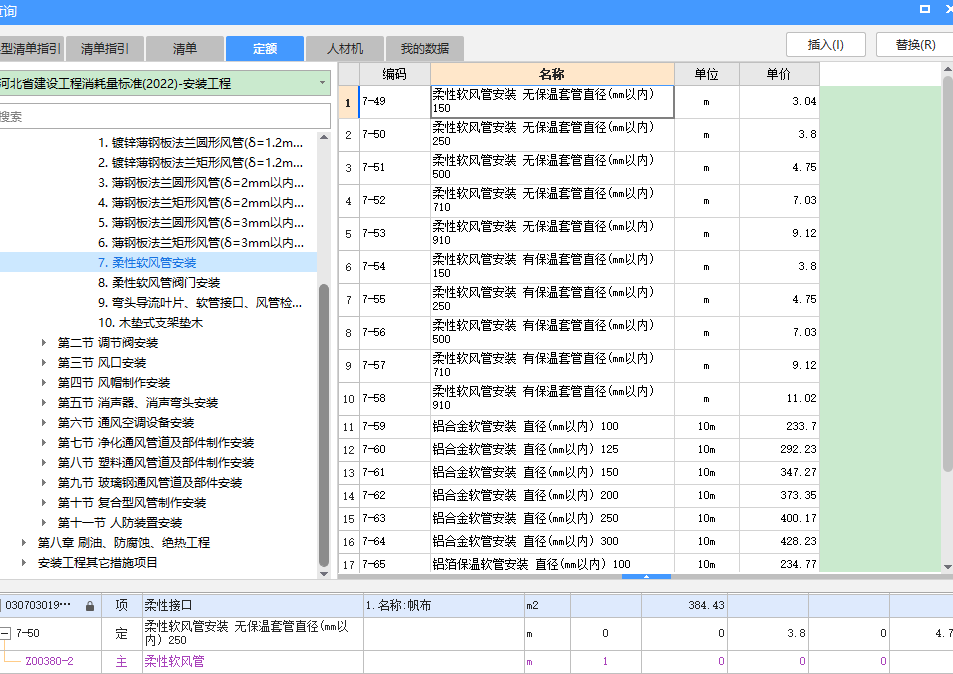
Task: Click the 替换(R) button
Action: pos(915,45)
